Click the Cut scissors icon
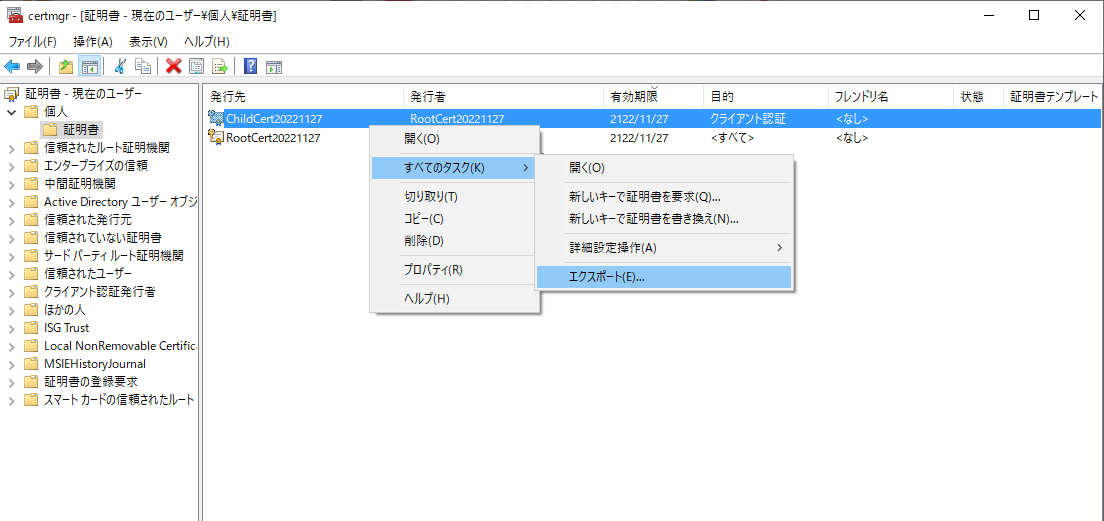 click(120, 67)
